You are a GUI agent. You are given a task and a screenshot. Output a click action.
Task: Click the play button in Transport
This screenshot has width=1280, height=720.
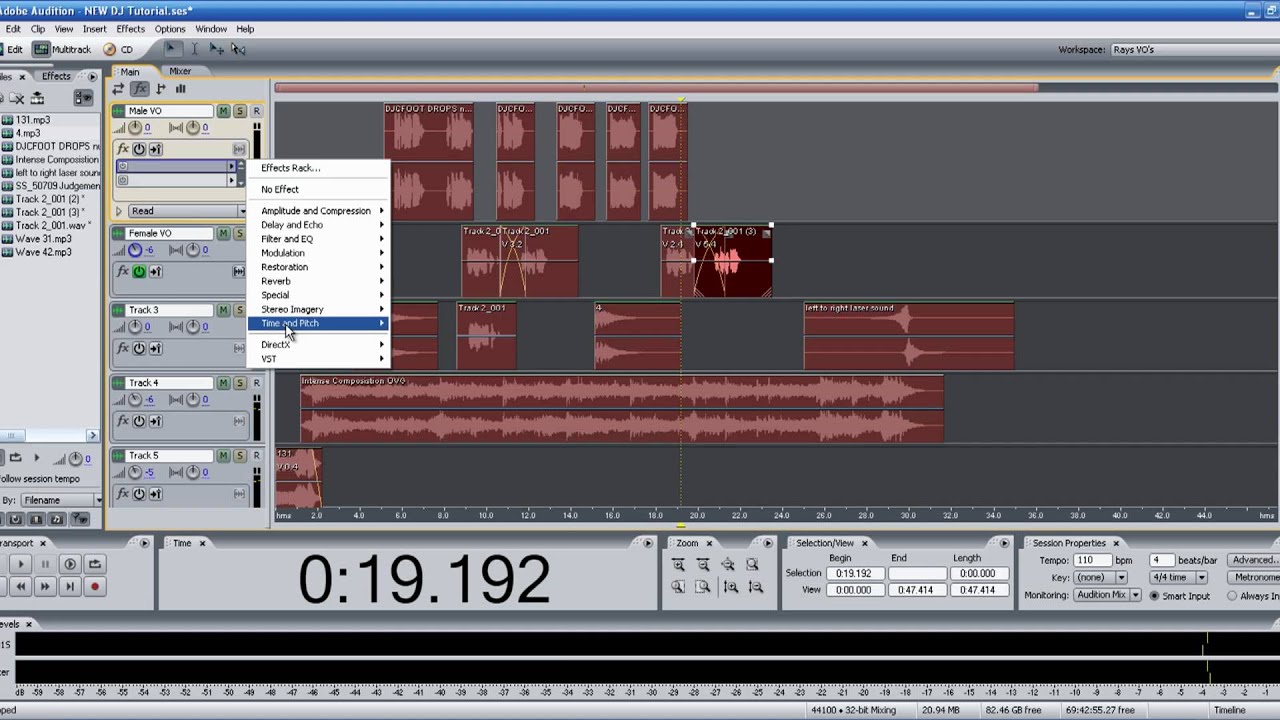click(20, 564)
